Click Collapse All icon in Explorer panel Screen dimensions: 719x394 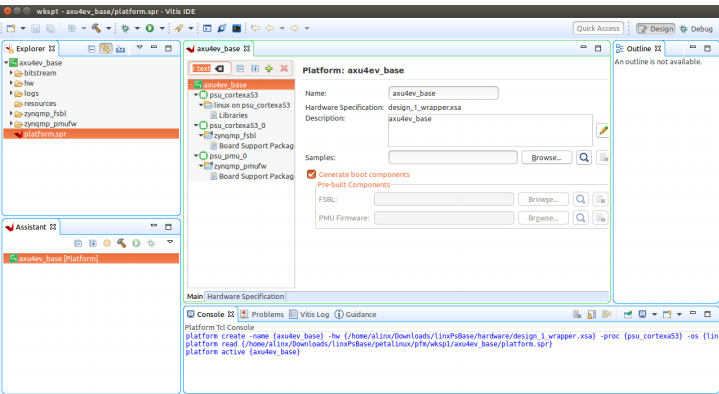(x=92, y=49)
